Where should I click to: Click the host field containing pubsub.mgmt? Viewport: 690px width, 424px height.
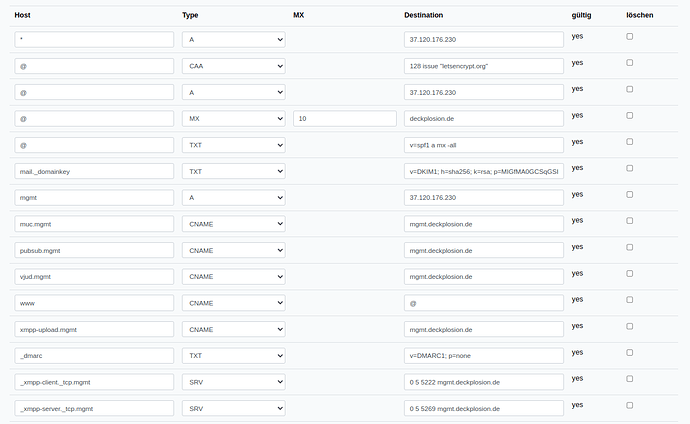[x=94, y=250]
